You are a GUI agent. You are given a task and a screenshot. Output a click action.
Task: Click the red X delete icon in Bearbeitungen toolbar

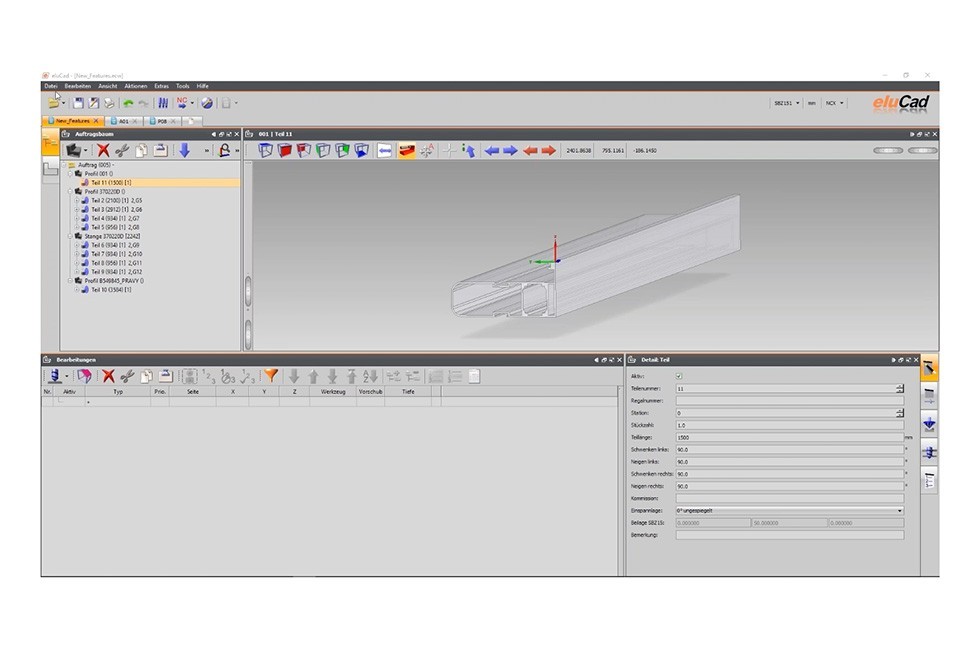pos(109,376)
